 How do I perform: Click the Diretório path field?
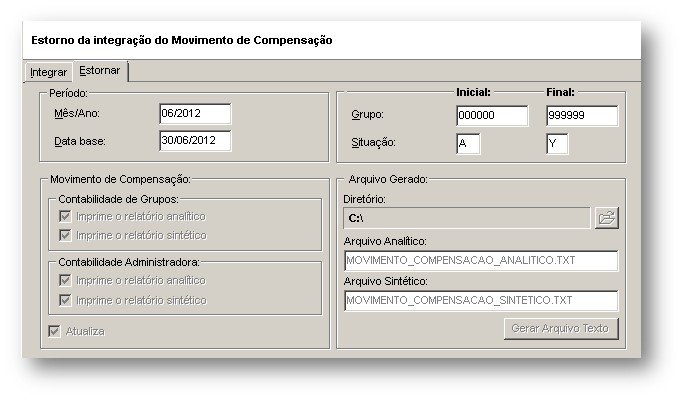pos(465,217)
